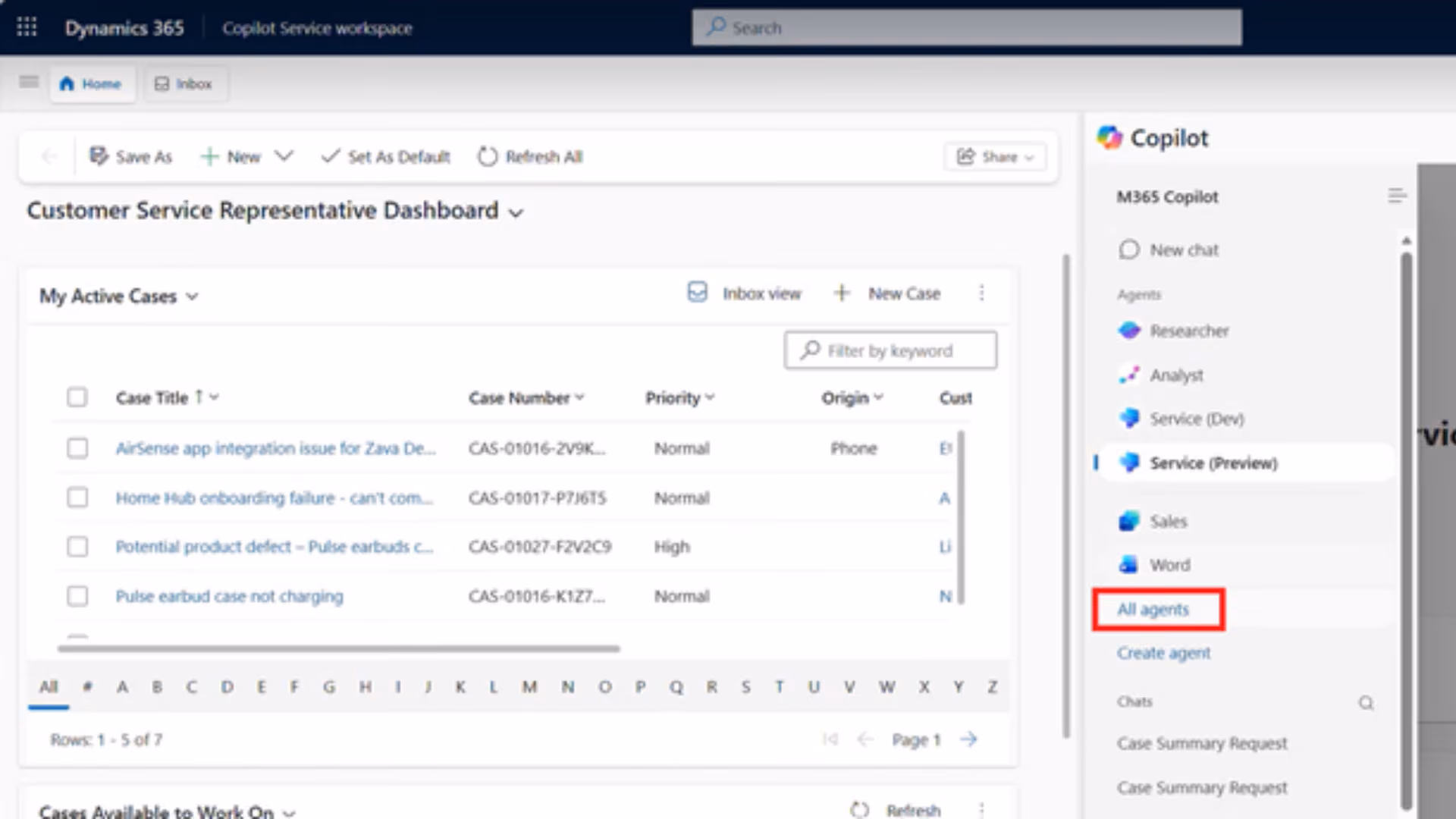This screenshot has width=1456, height=819.
Task: Check the AirSense app integration case row
Action: [x=77, y=448]
